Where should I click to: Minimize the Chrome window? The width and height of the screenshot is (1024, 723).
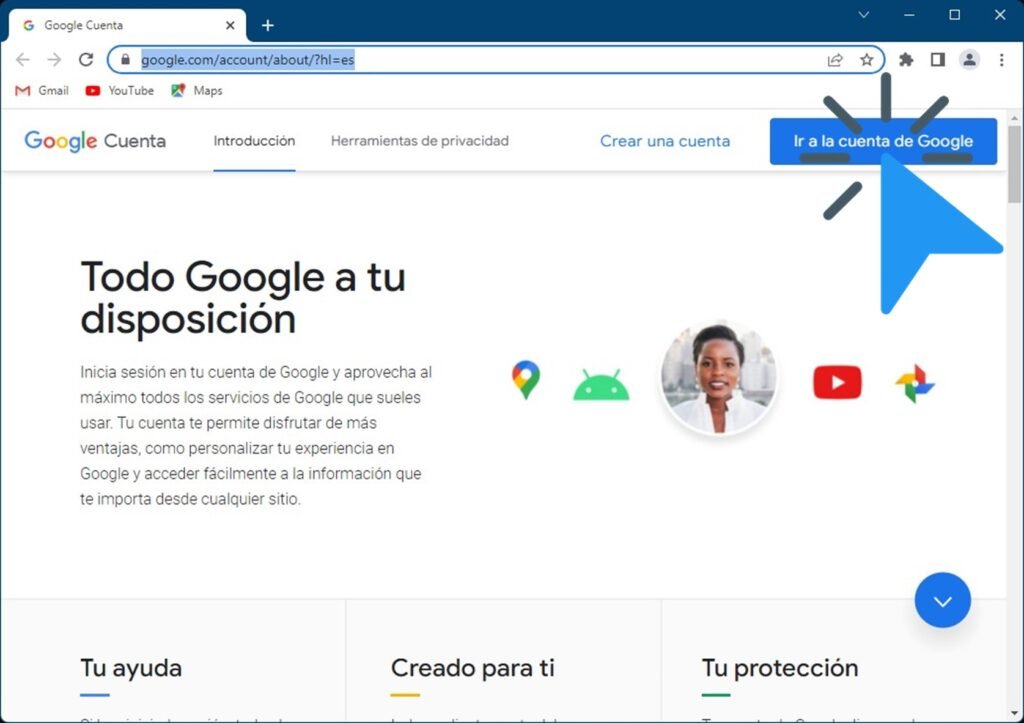[909, 15]
